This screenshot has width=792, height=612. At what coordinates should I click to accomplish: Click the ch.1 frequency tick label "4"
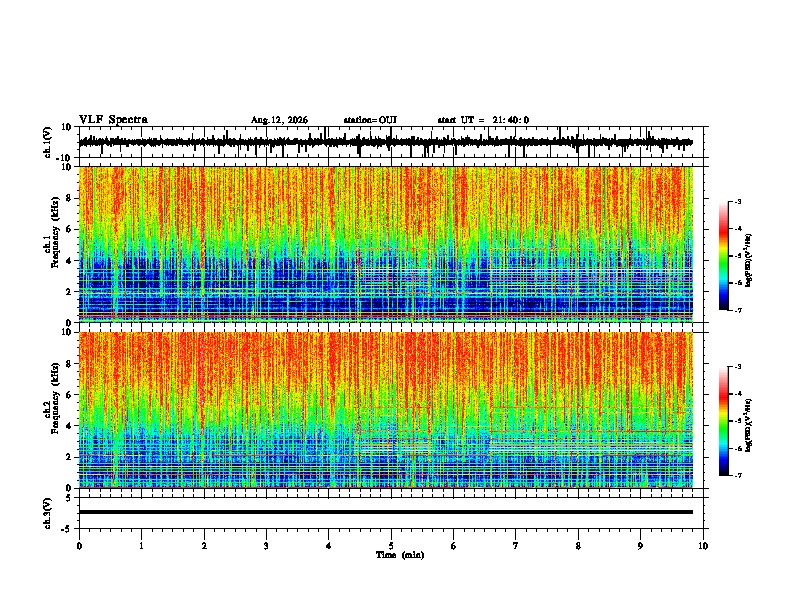point(69,261)
